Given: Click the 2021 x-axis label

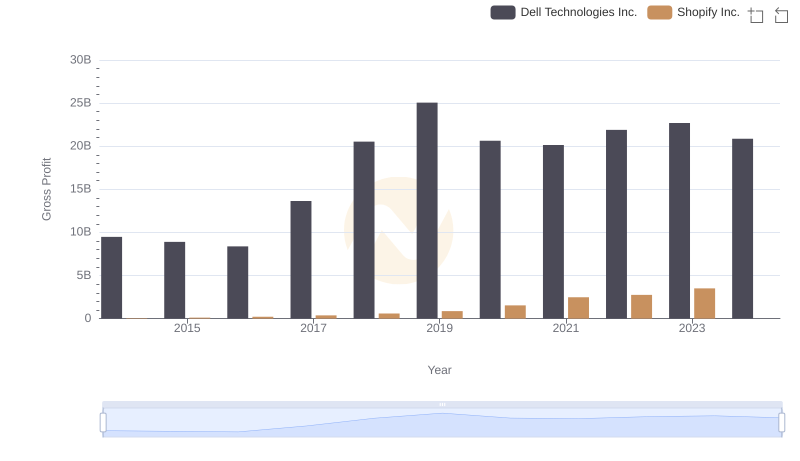Looking at the screenshot, I should click(566, 328).
